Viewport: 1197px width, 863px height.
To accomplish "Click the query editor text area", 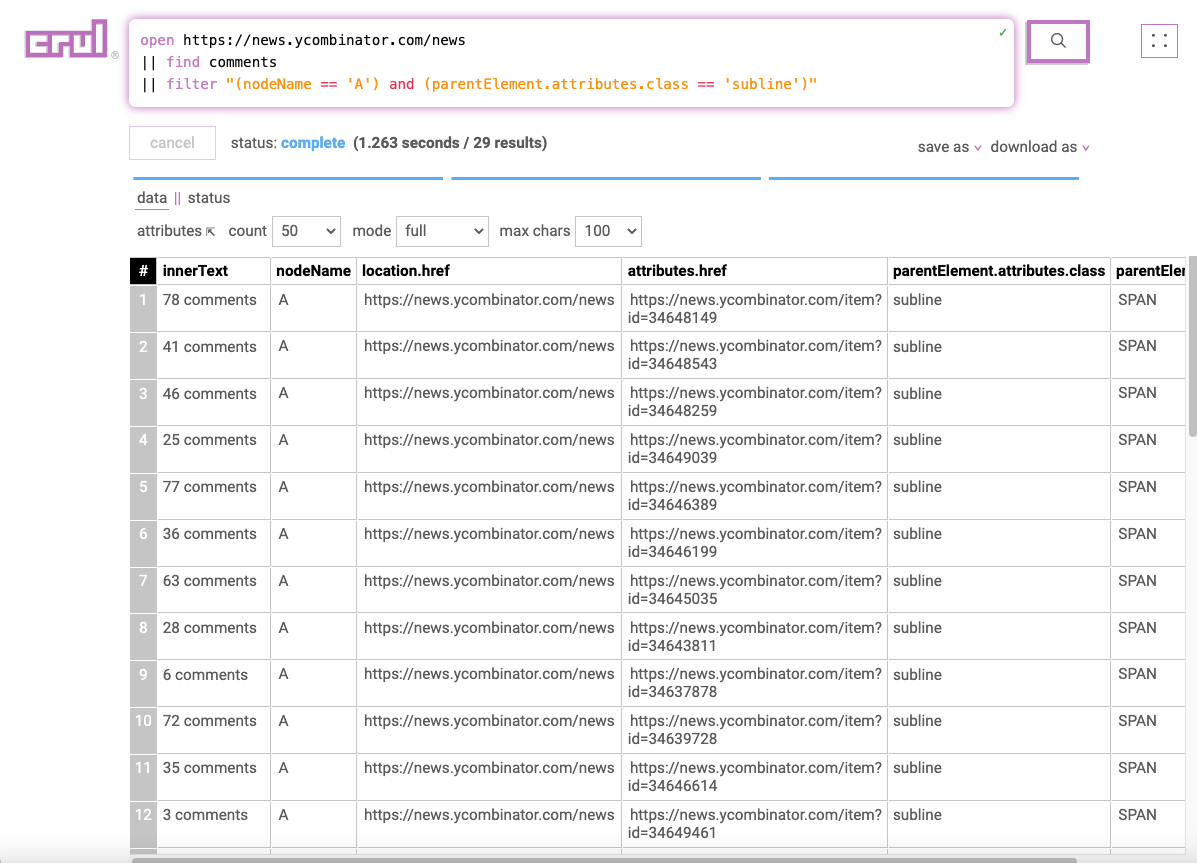I will point(571,63).
